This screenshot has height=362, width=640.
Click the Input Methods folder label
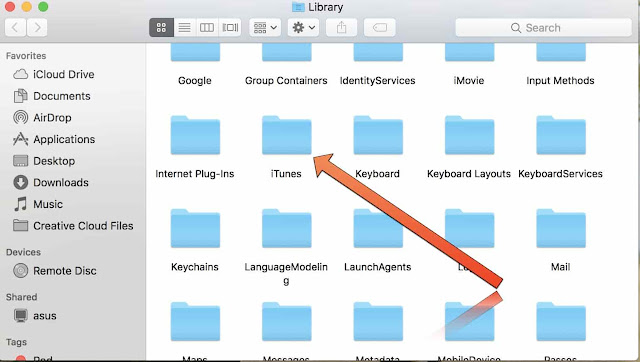coord(560,81)
